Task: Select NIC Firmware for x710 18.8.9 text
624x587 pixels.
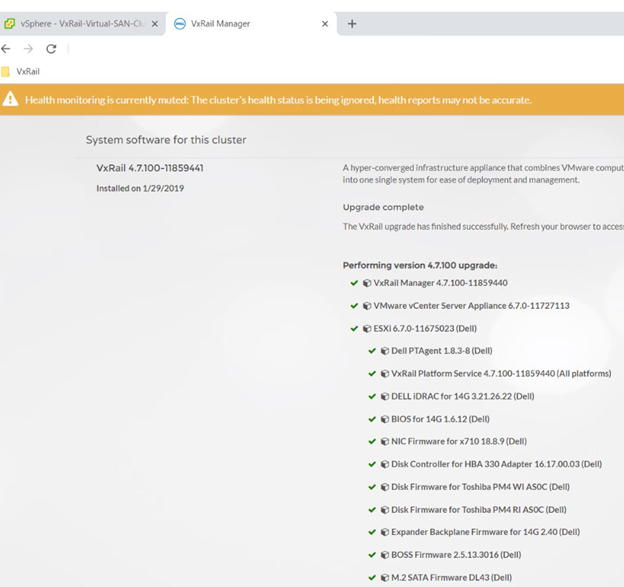Action: pos(459,441)
